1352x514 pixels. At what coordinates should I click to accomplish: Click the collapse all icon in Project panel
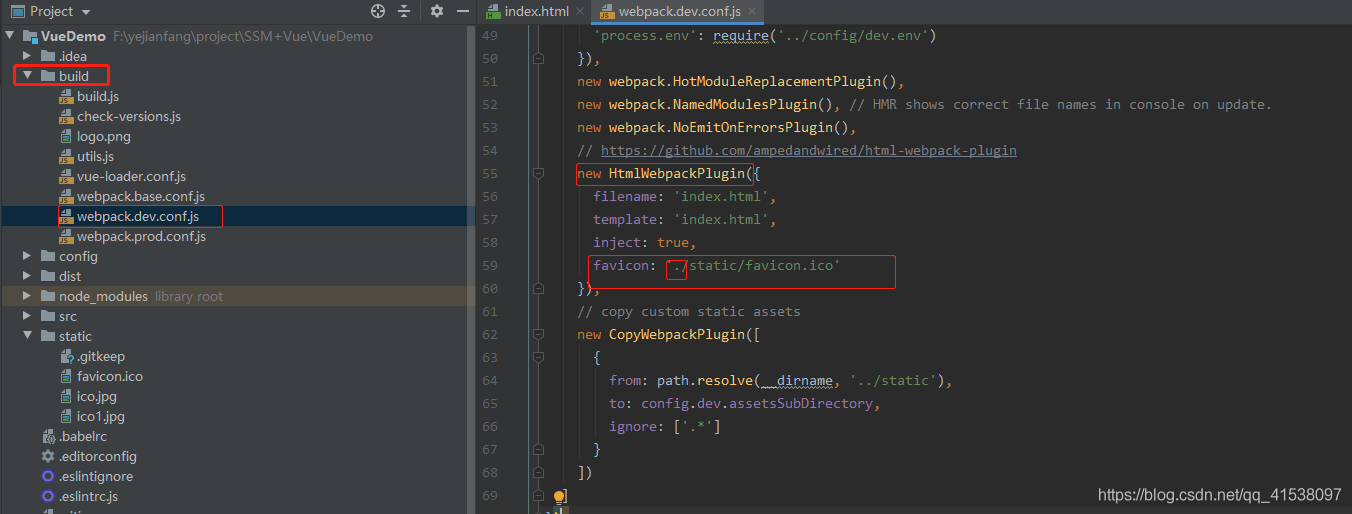tap(404, 11)
